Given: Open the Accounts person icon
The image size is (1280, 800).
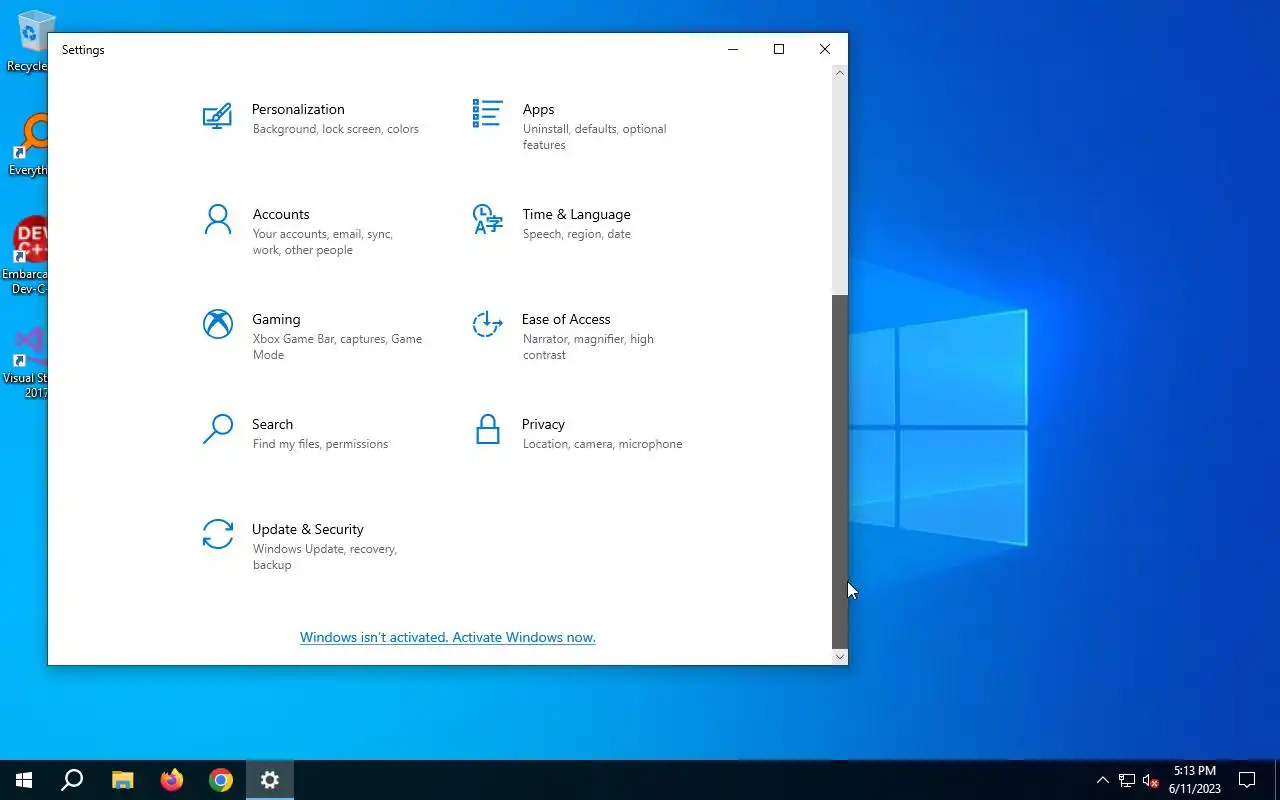Looking at the screenshot, I should 217,220.
